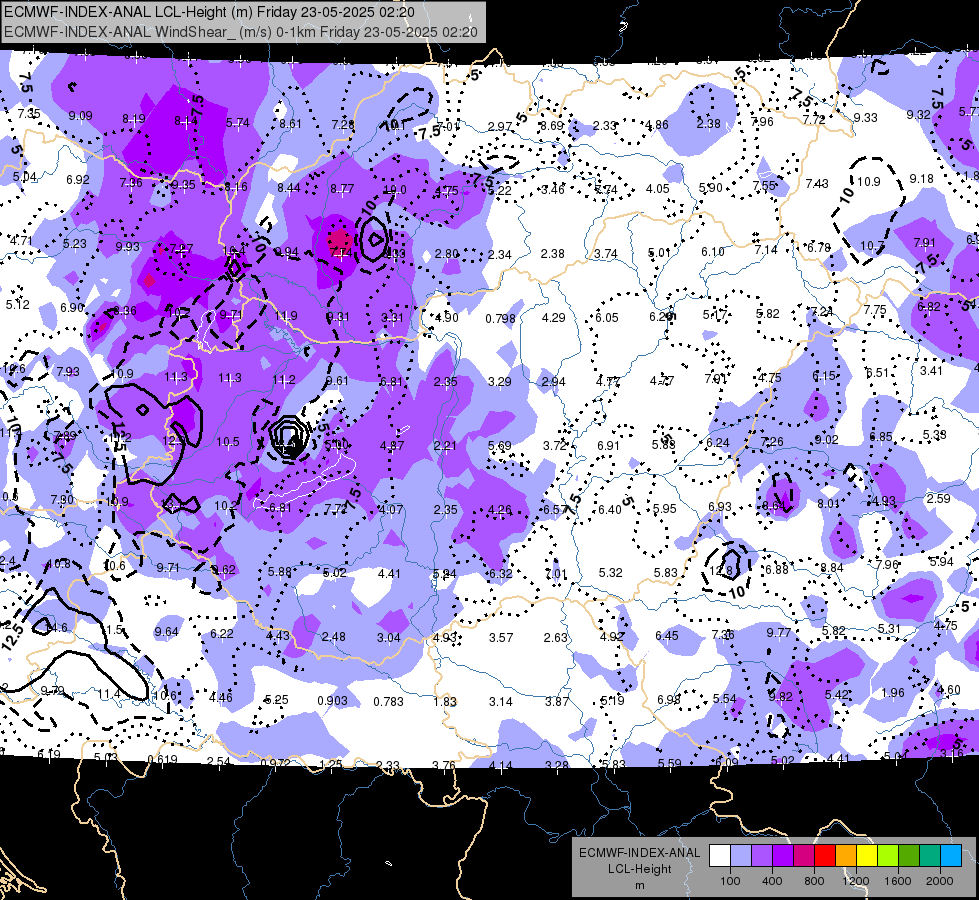Select the orange swatch in the legend
The image size is (979, 900).
846,856
